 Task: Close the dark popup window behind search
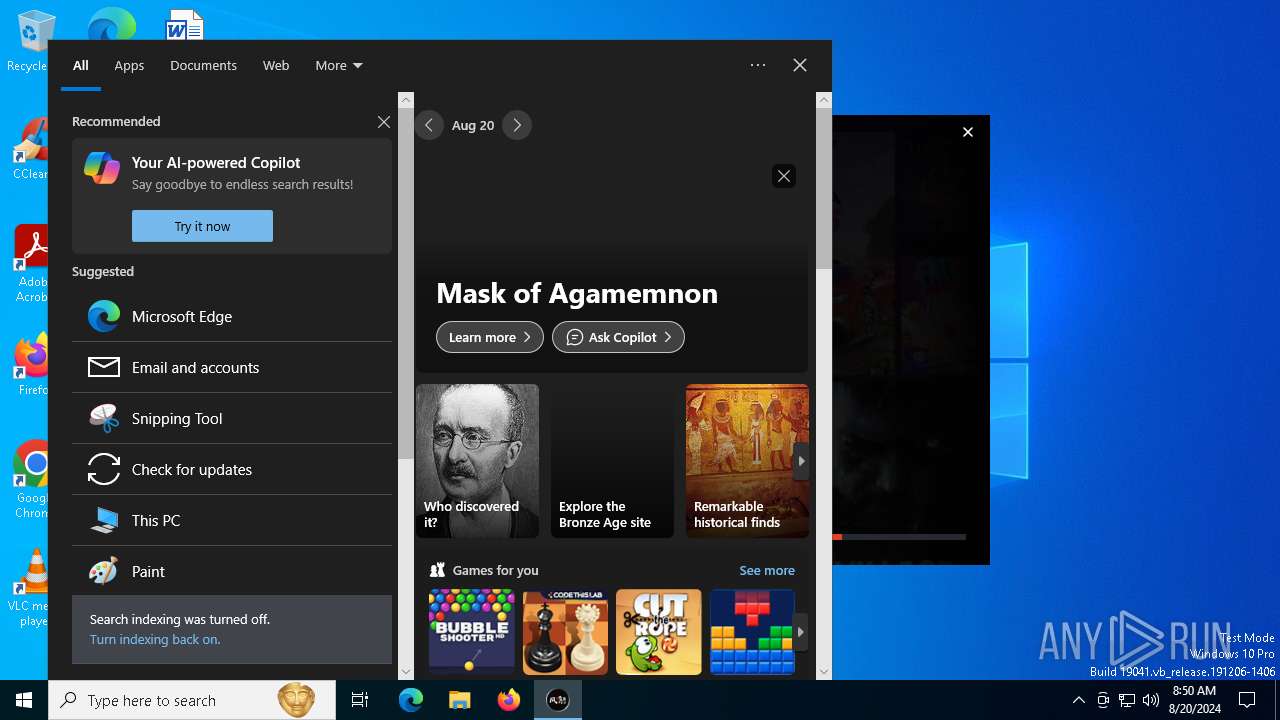tap(968, 132)
